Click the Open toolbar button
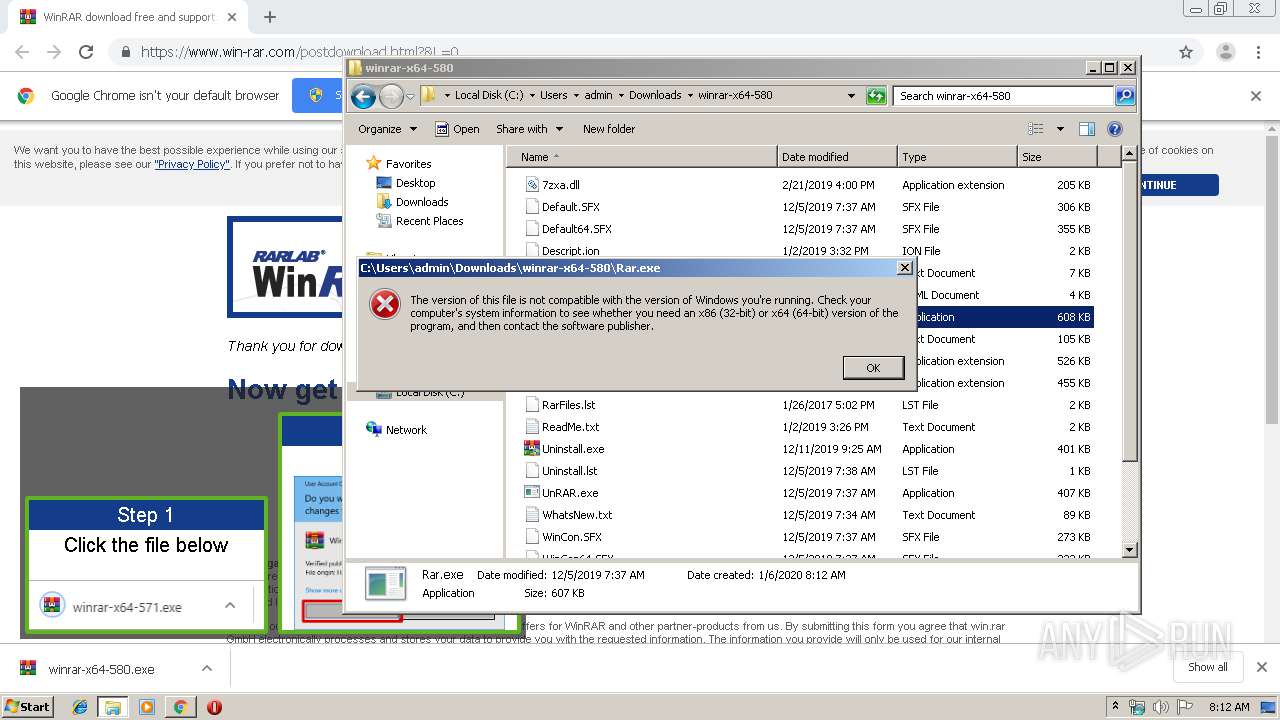This screenshot has height=720, width=1280. (458, 129)
